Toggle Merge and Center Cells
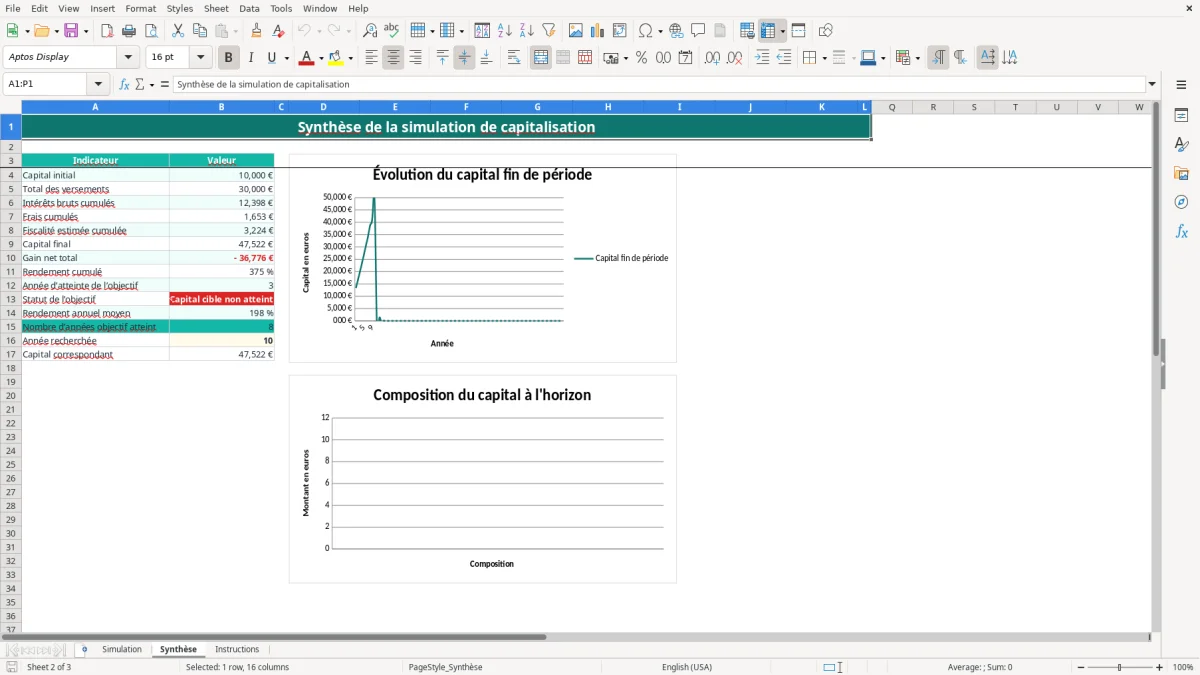1200x675 pixels. coord(541,58)
